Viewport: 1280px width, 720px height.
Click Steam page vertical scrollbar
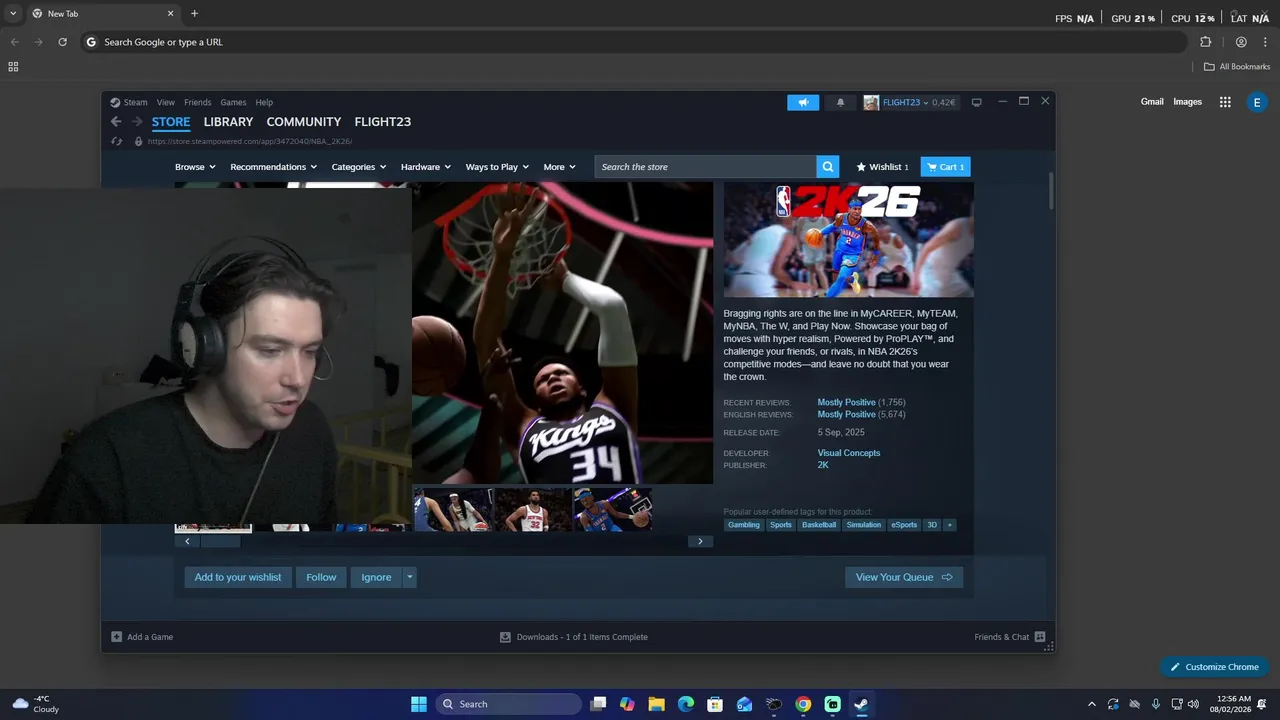[x=1050, y=191]
